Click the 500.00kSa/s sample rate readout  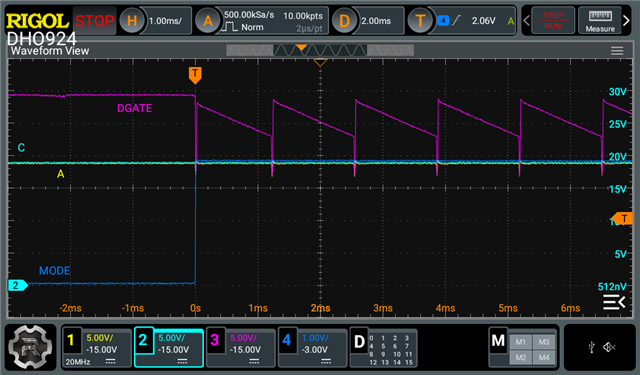click(249, 15)
